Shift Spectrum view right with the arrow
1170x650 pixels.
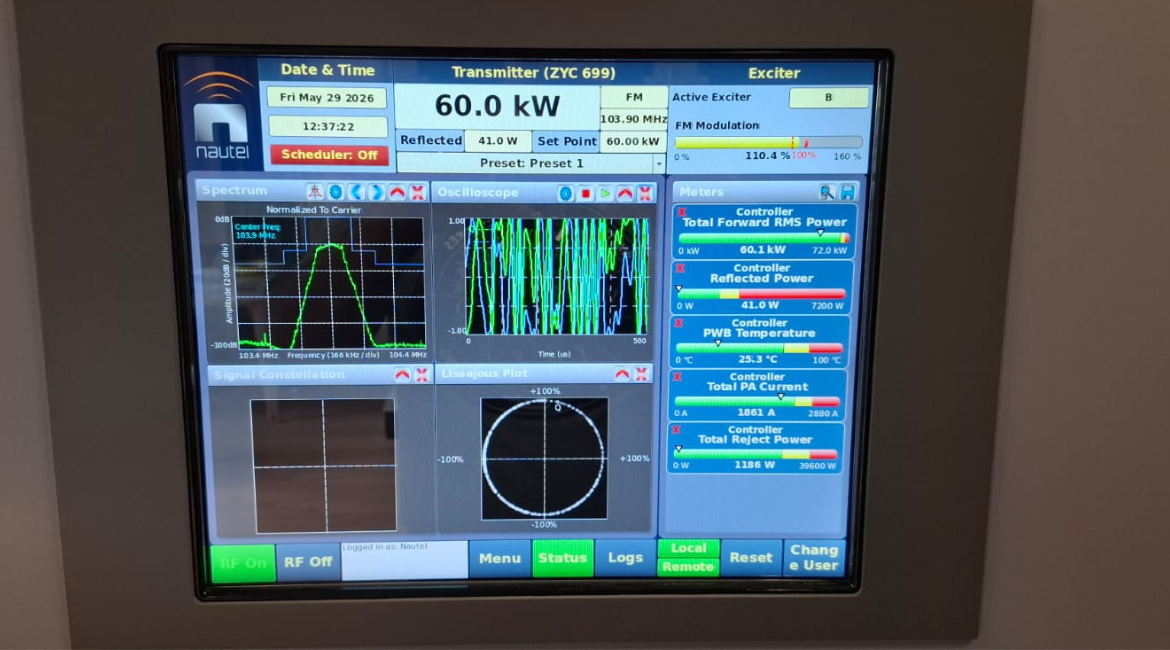(376, 192)
